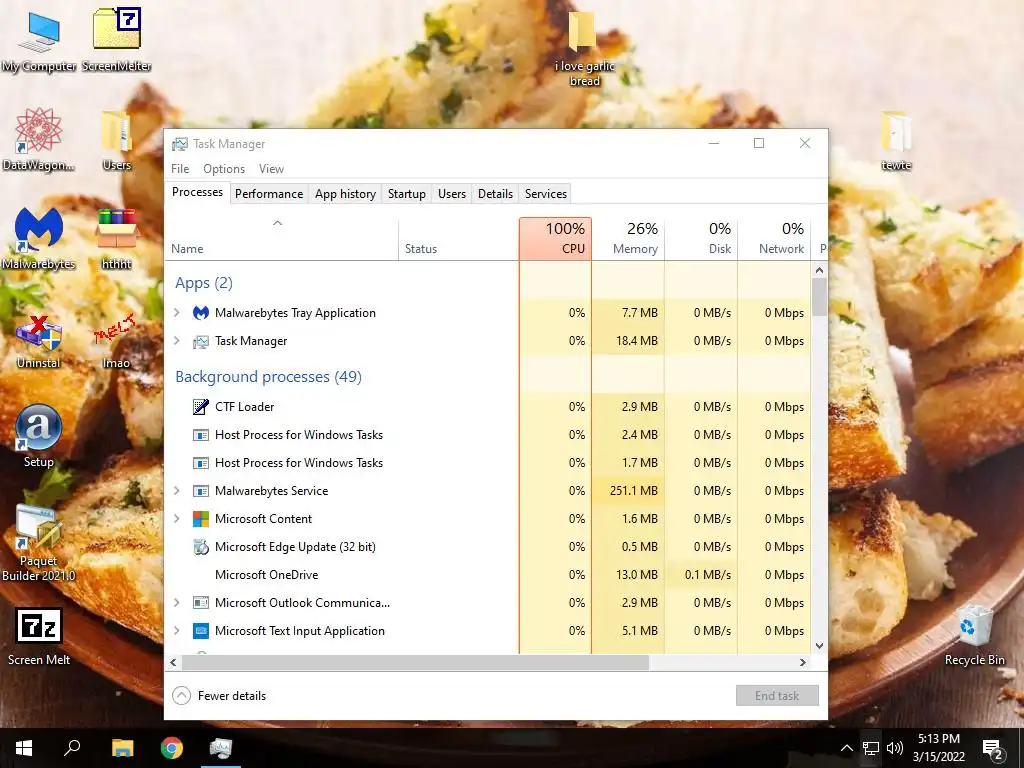Select the 251.1 MB memory cell
Viewport: 1024px width, 768px height.
(628, 491)
